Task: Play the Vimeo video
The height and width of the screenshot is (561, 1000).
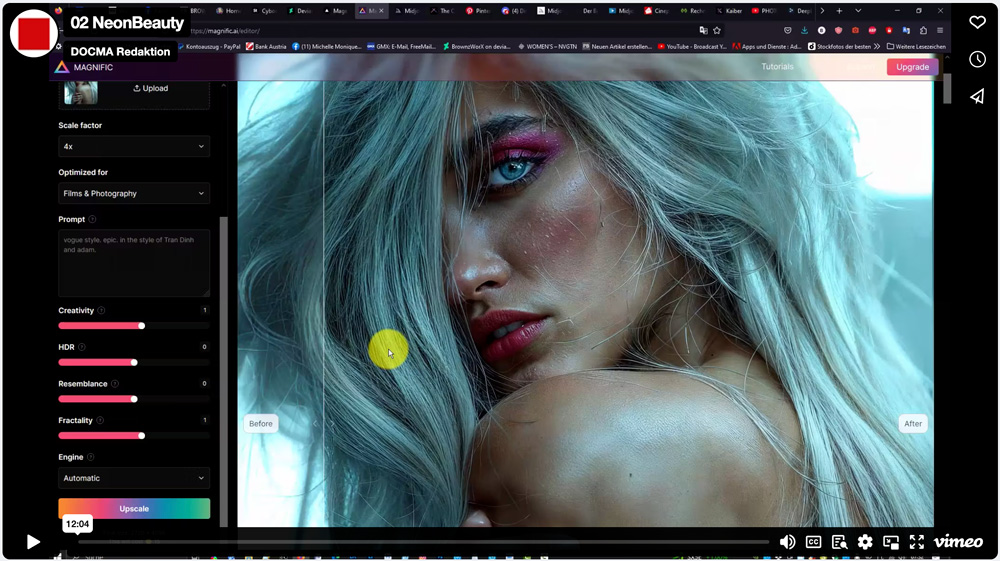Action: point(33,541)
